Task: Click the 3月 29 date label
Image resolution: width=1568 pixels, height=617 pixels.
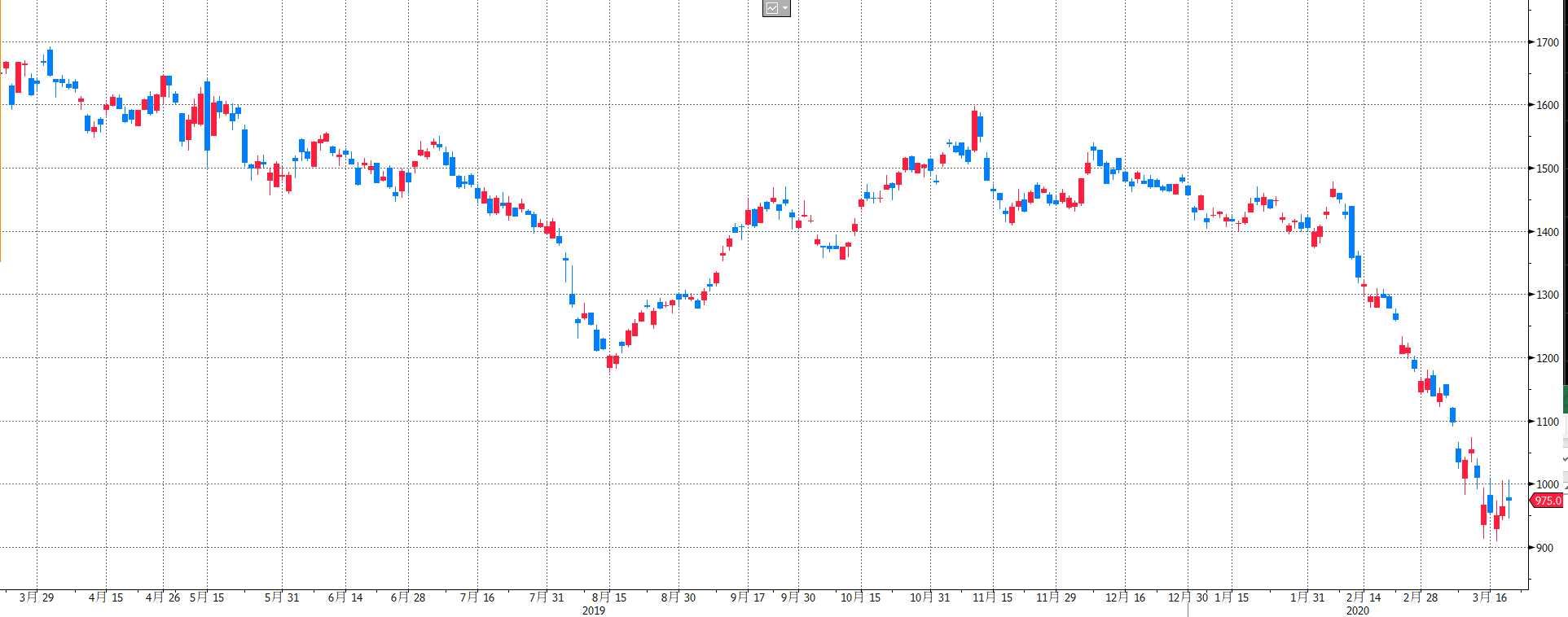Action: click(x=37, y=597)
